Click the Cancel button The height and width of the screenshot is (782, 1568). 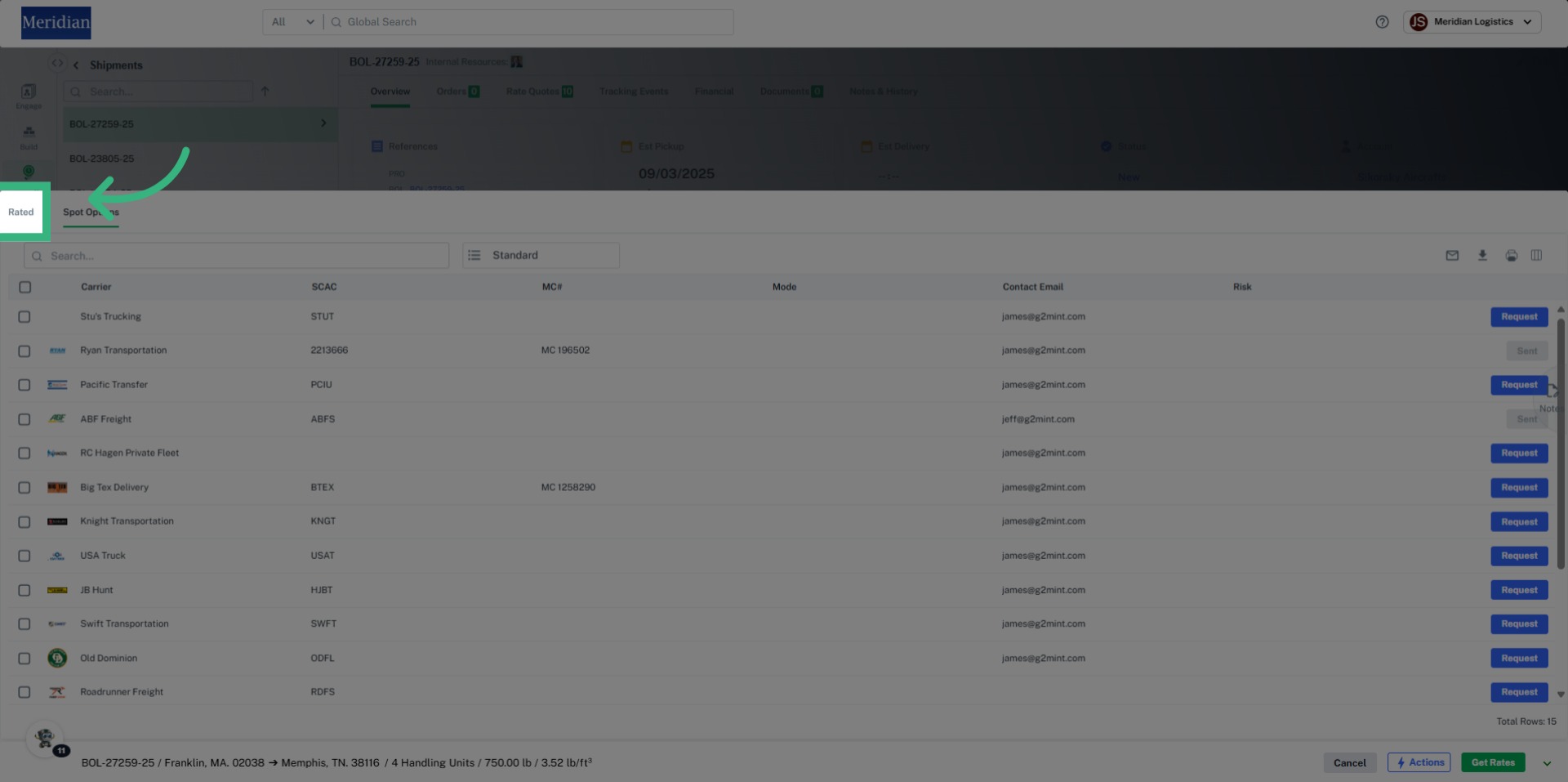coord(1349,763)
